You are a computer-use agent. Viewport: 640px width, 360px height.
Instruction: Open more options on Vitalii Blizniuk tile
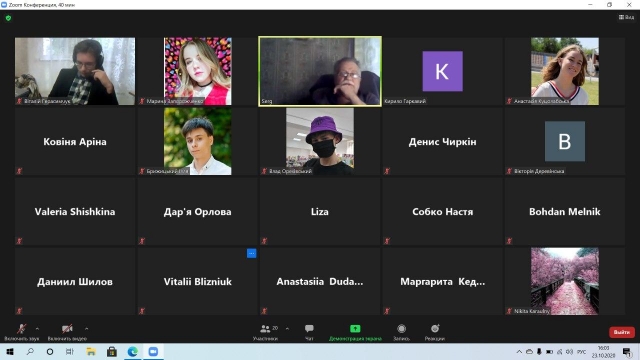[251, 253]
